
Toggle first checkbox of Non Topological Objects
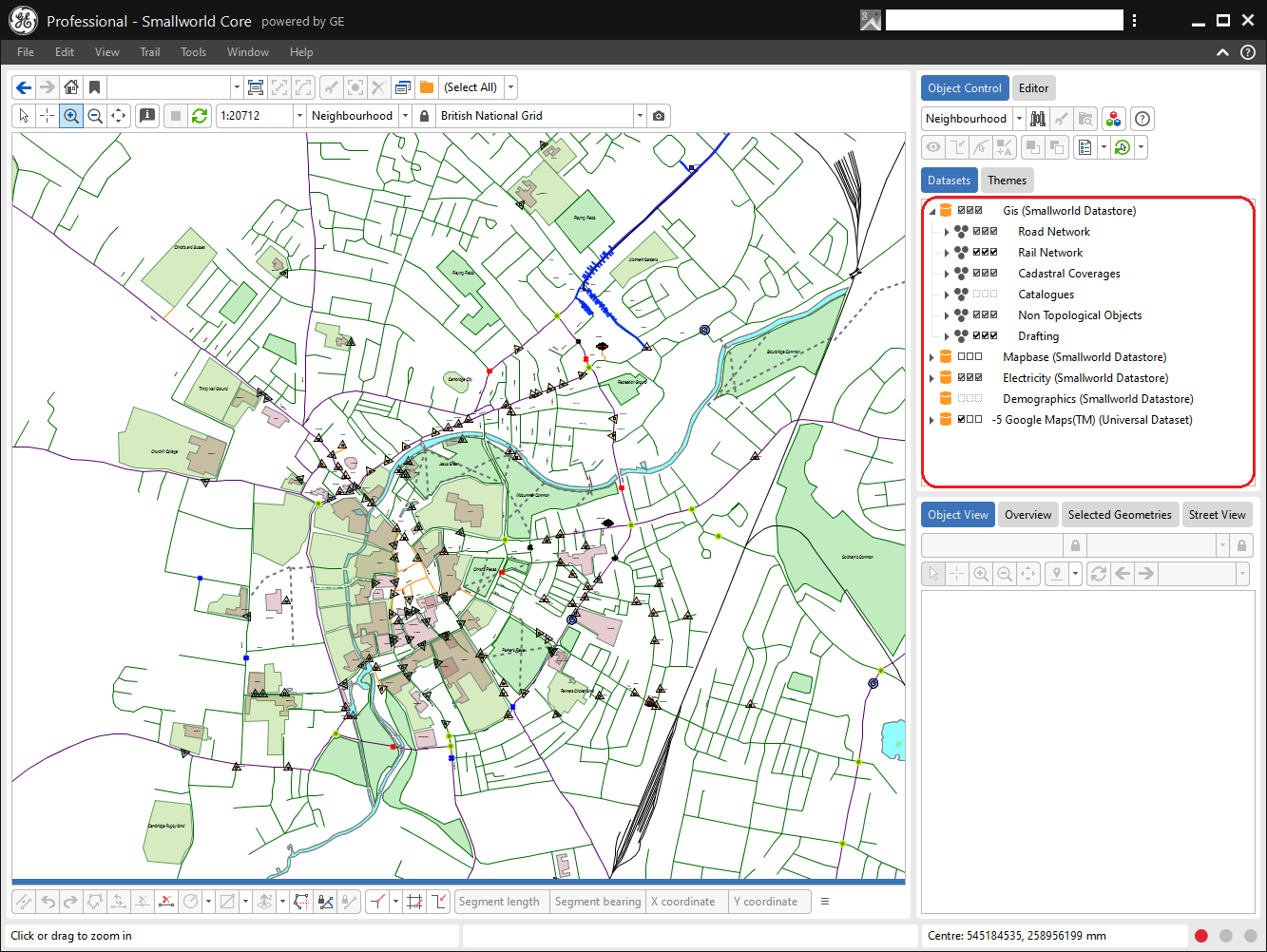click(976, 315)
